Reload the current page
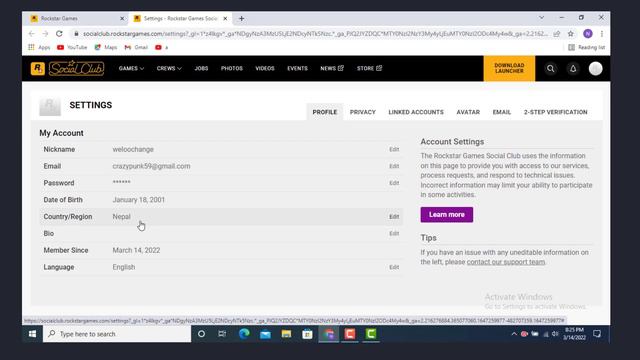The width and height of the screenshot is (640, 360). [x=60, y=34]
